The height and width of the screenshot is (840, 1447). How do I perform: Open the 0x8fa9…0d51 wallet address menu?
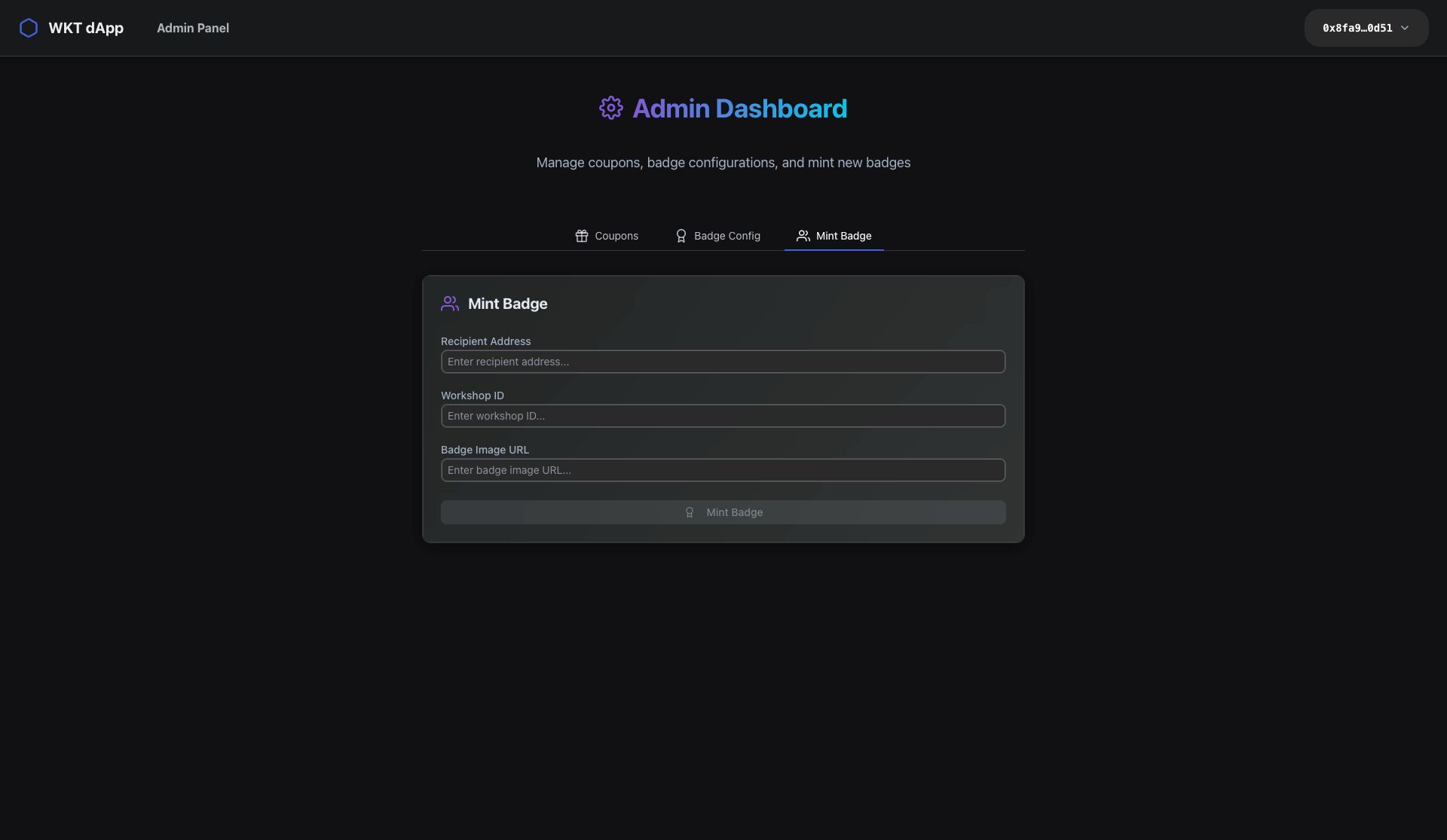coord(1357,28)
